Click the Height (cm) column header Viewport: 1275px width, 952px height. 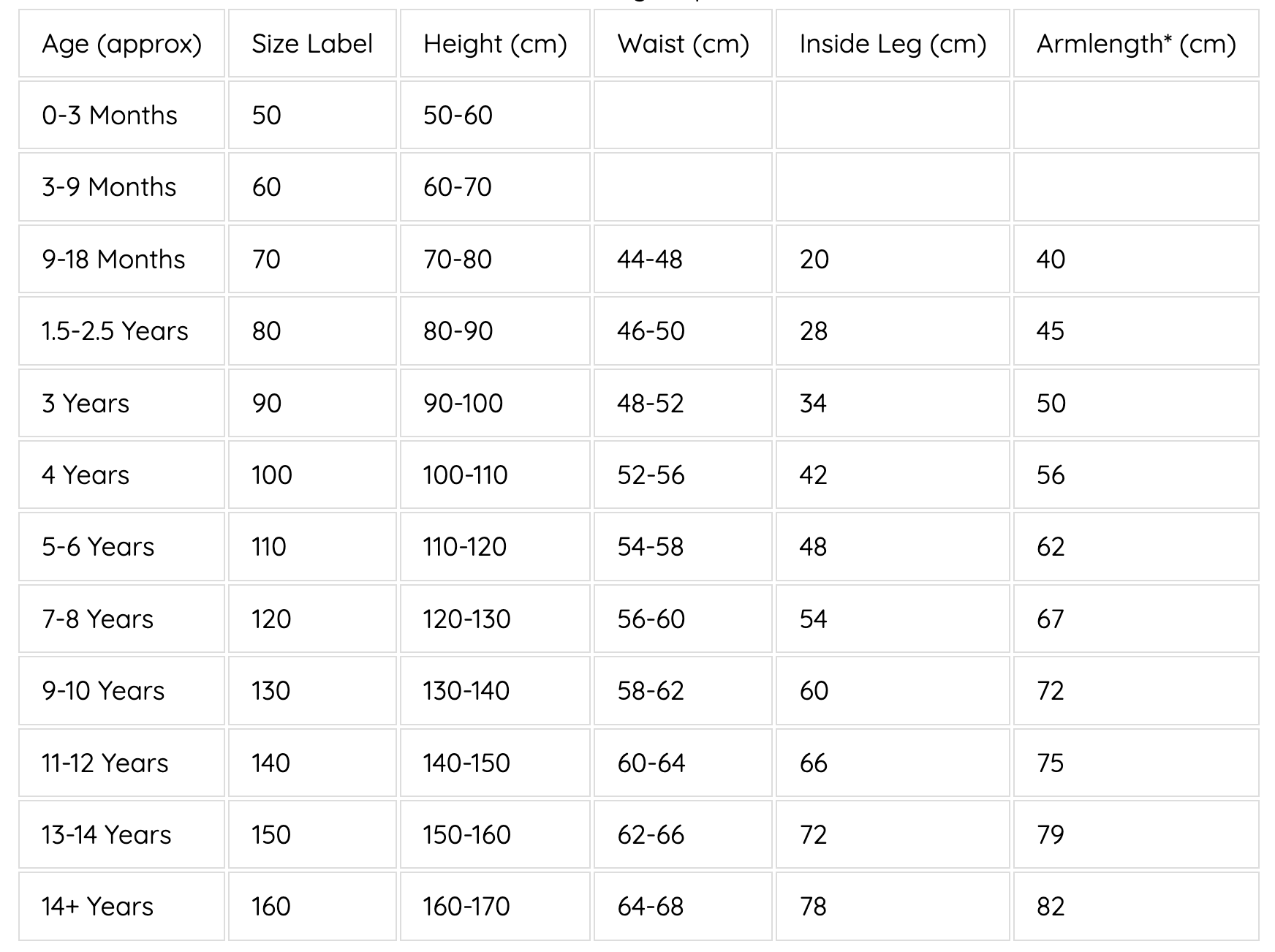point(495,44)
